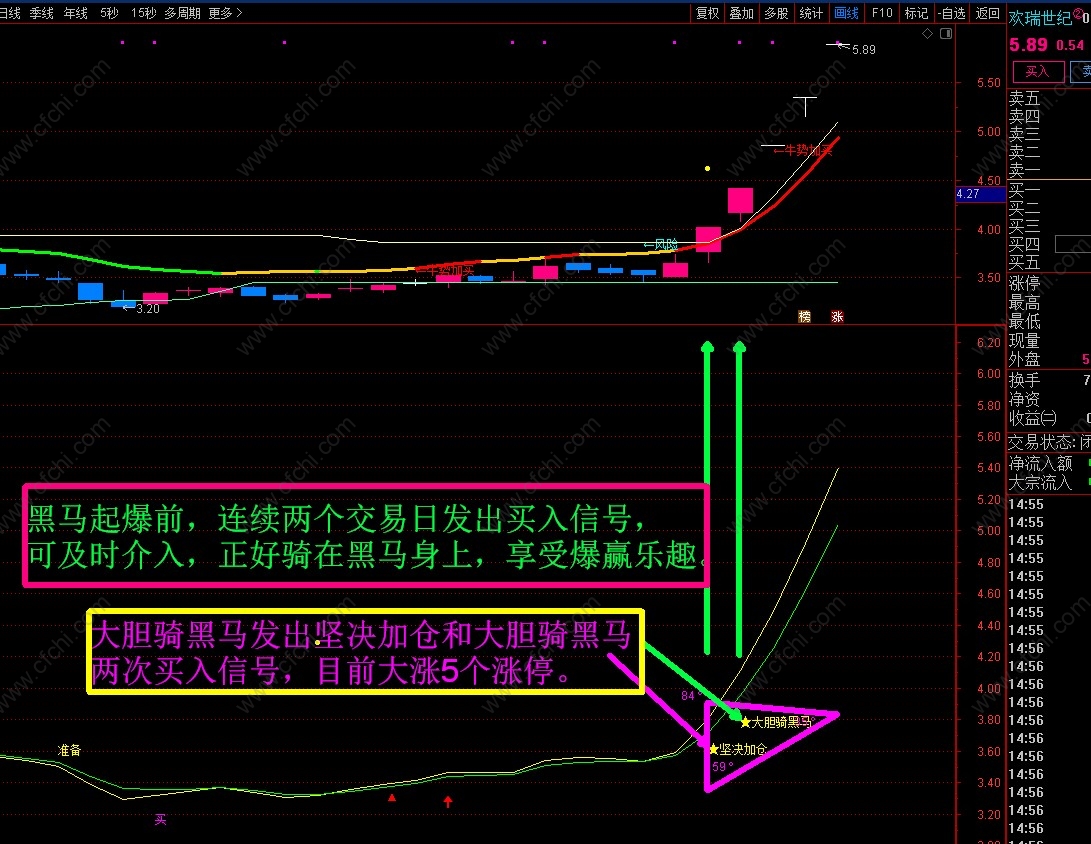Toggle the side panel layout icon

(x=946, y=33)
